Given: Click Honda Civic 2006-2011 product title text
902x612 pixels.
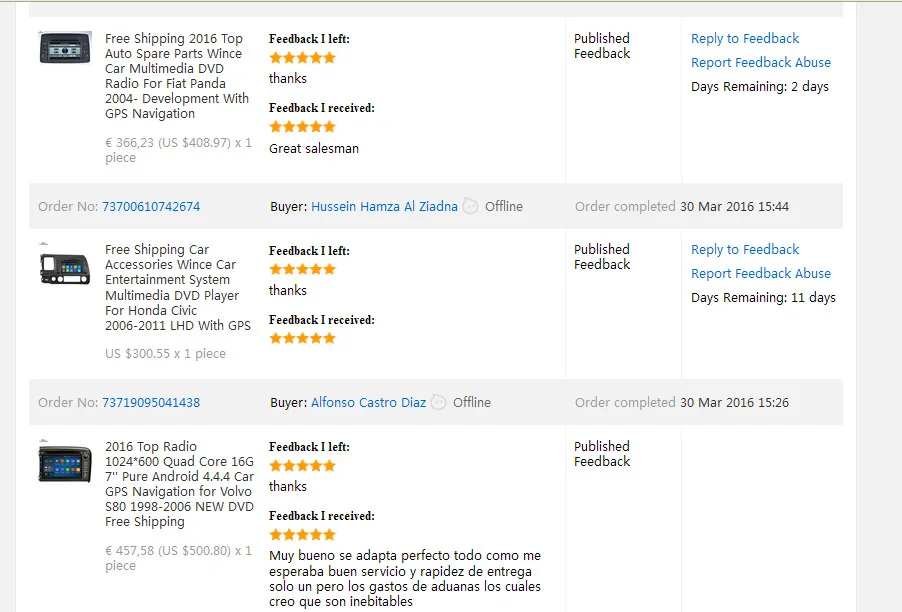Looking at the screenshot, I should [x=177, y=287].
